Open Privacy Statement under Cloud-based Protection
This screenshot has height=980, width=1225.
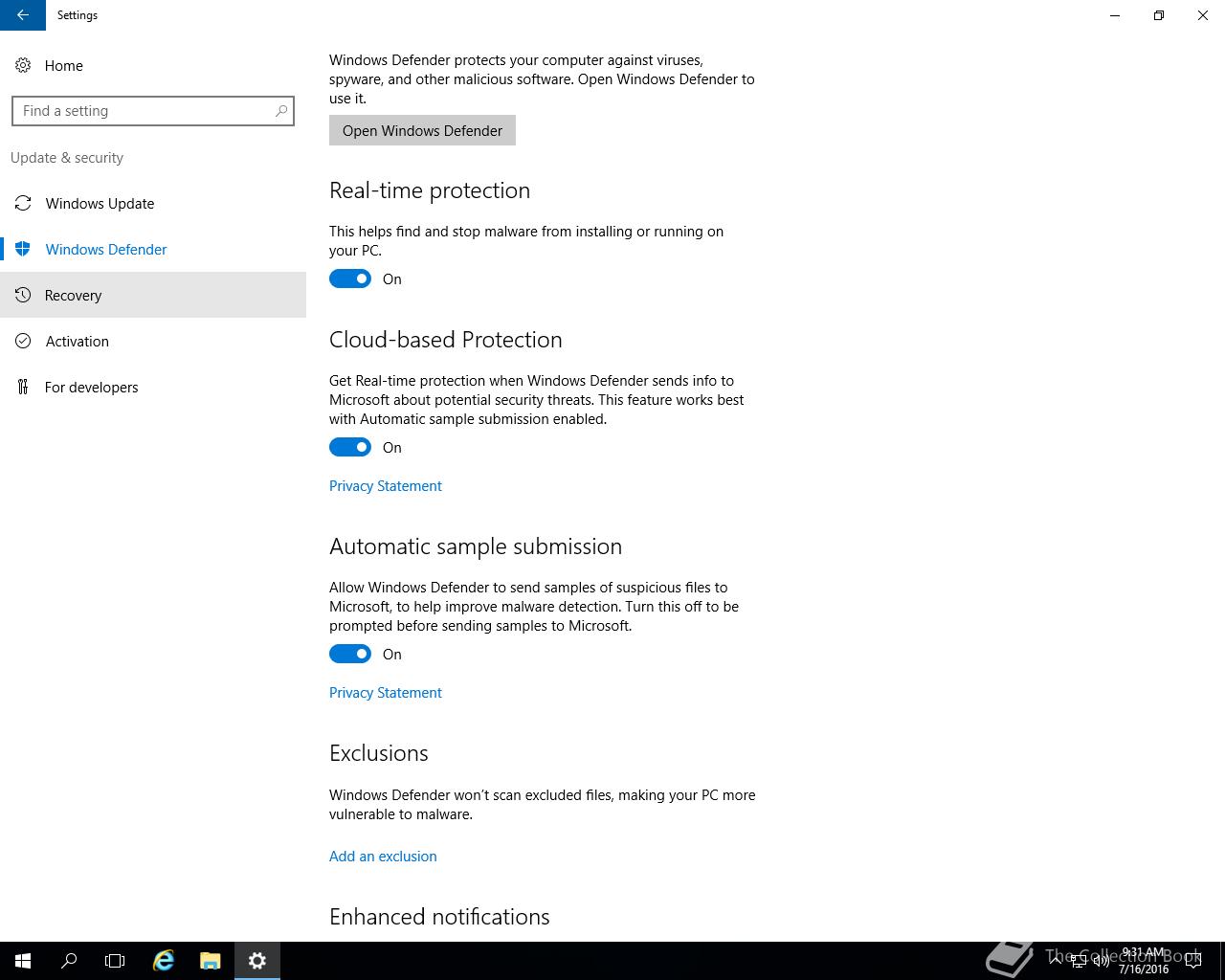click(x=386, y=485)
